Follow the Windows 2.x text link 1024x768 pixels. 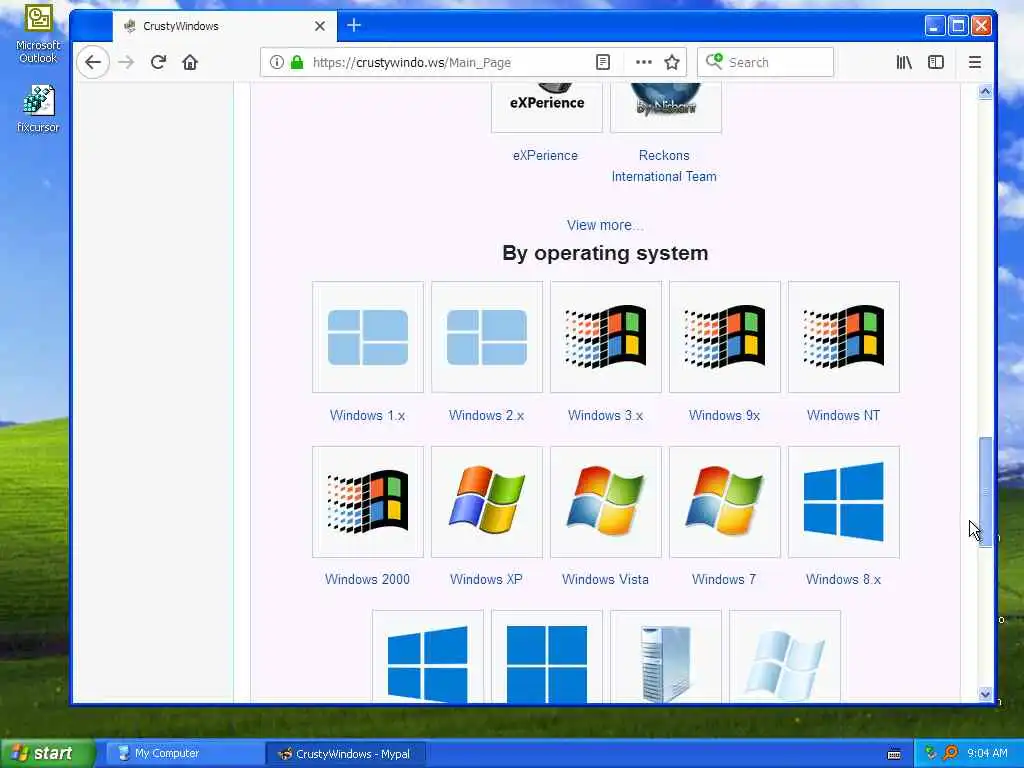(486, 415)
